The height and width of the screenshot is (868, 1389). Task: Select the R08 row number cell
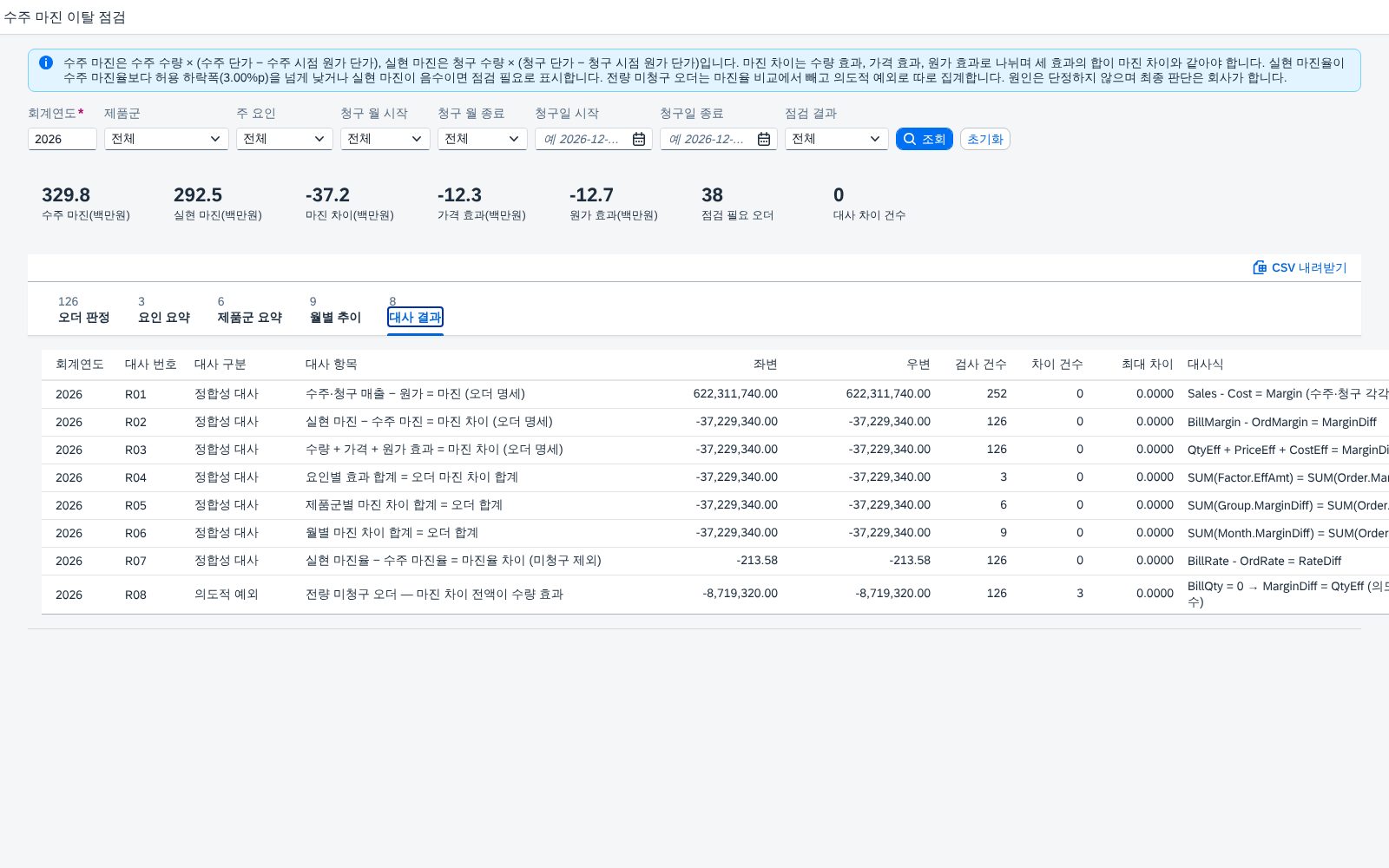pos(135,595)
